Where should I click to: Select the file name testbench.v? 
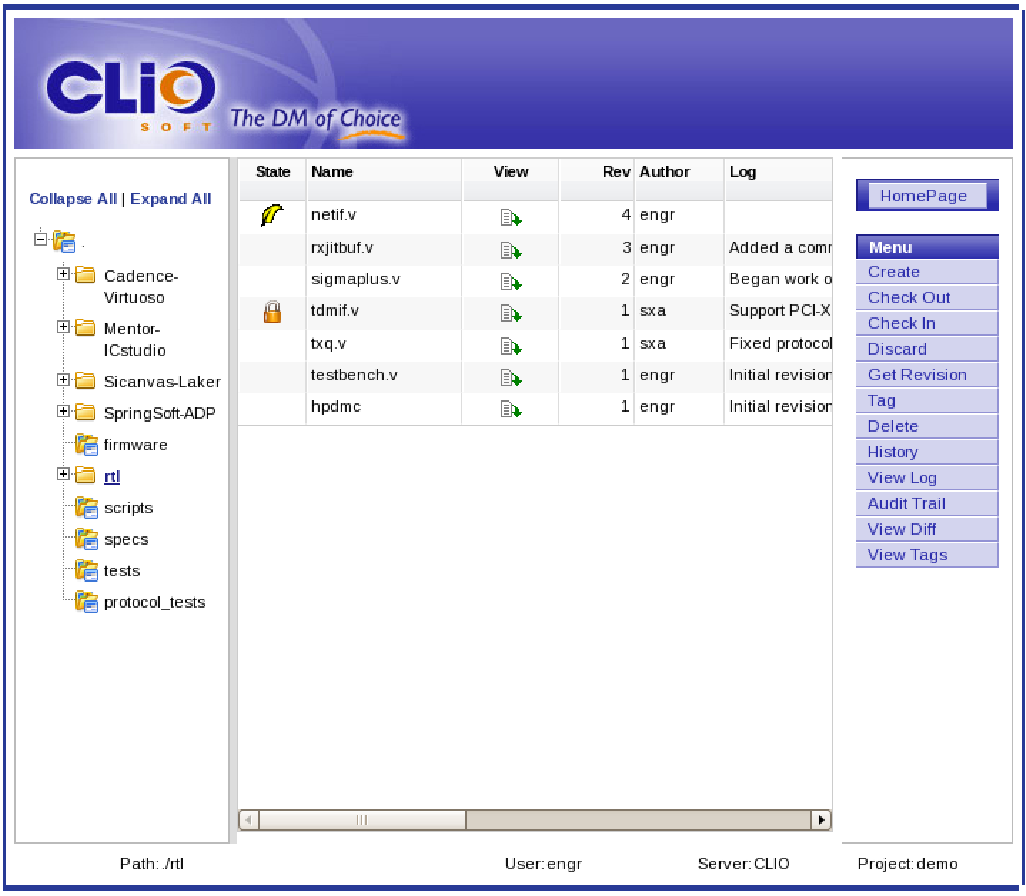(x=354, y=375)
